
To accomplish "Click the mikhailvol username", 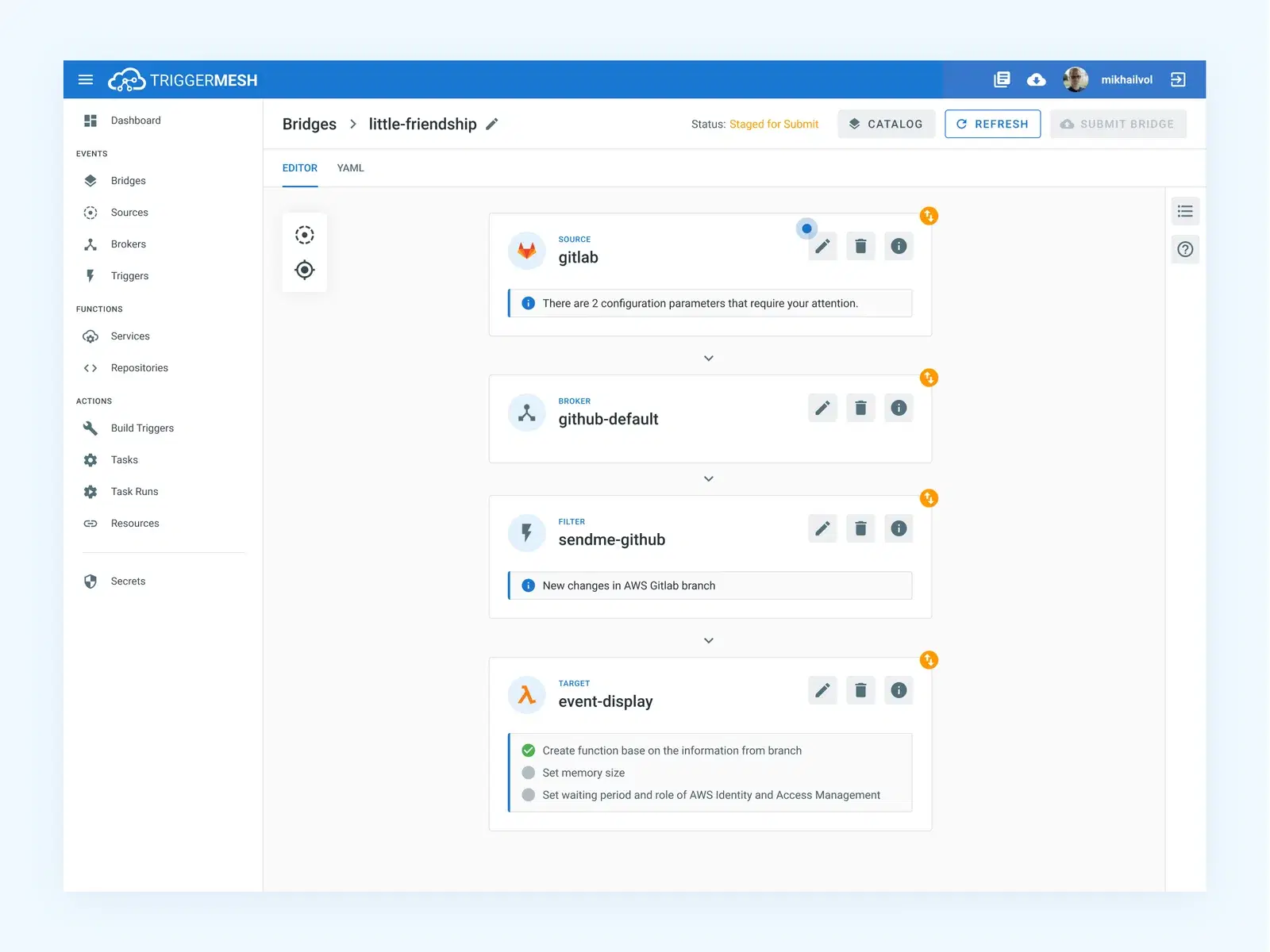I will click(1126, 79).
